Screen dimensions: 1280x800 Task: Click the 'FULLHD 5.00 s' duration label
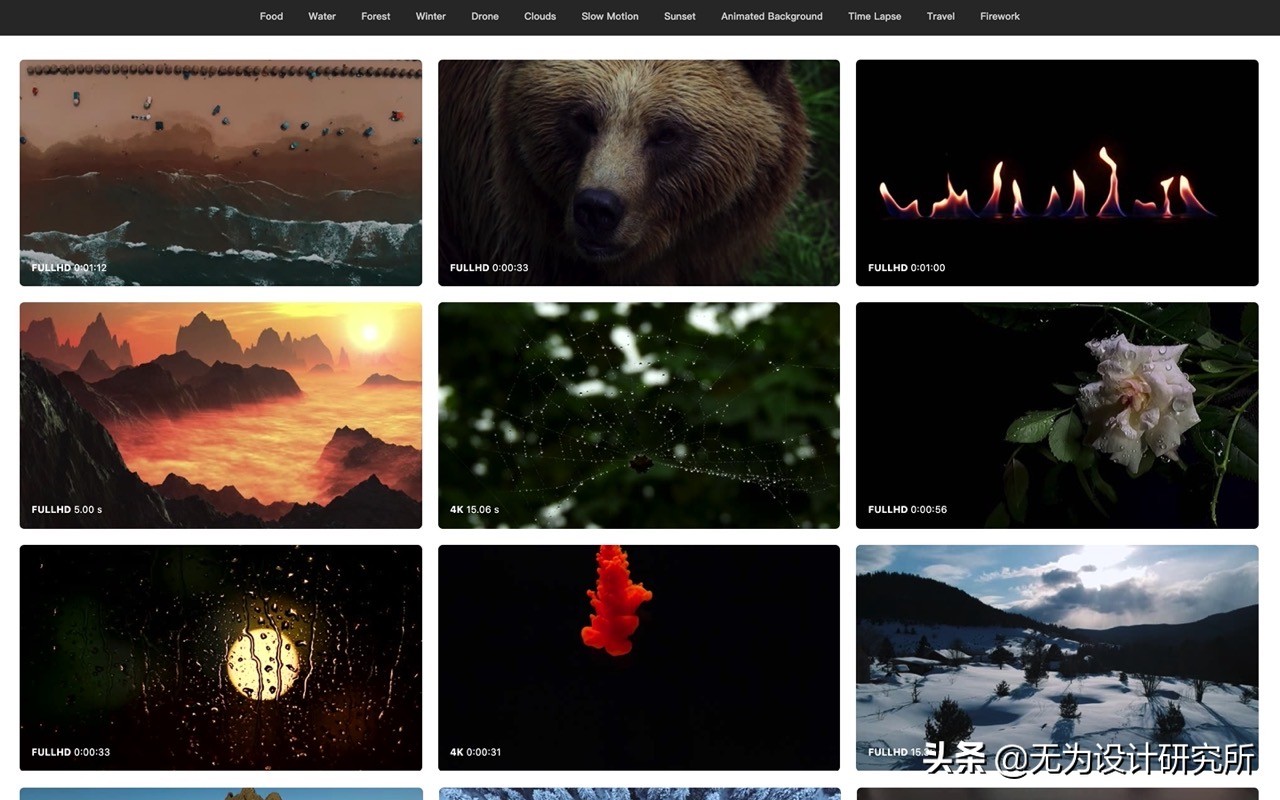tap(67, 510)
